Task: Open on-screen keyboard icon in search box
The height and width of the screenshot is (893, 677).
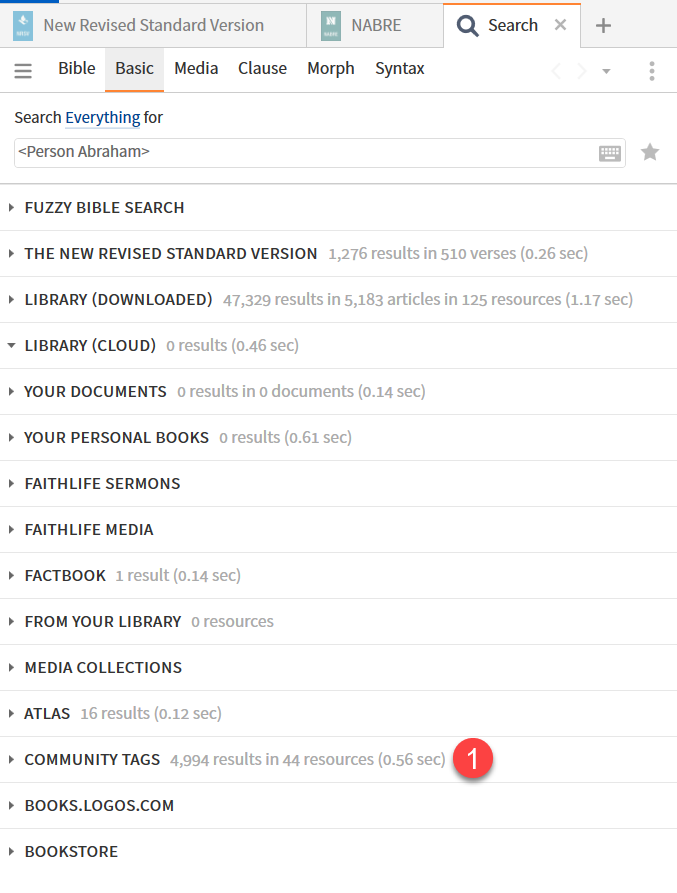Action: pyautogui.click(x=610, y=153)
